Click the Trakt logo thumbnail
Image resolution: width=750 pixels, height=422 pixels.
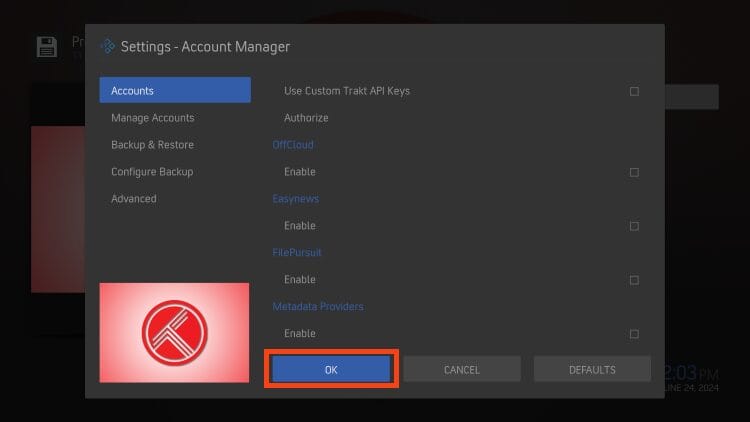[x=174, y=333]
